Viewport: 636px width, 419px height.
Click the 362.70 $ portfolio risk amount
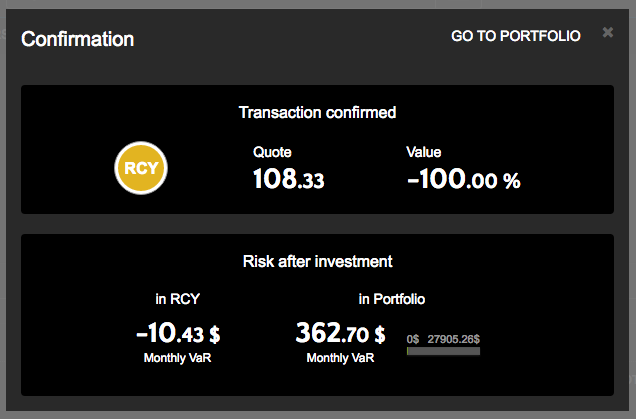coord(340,332)
